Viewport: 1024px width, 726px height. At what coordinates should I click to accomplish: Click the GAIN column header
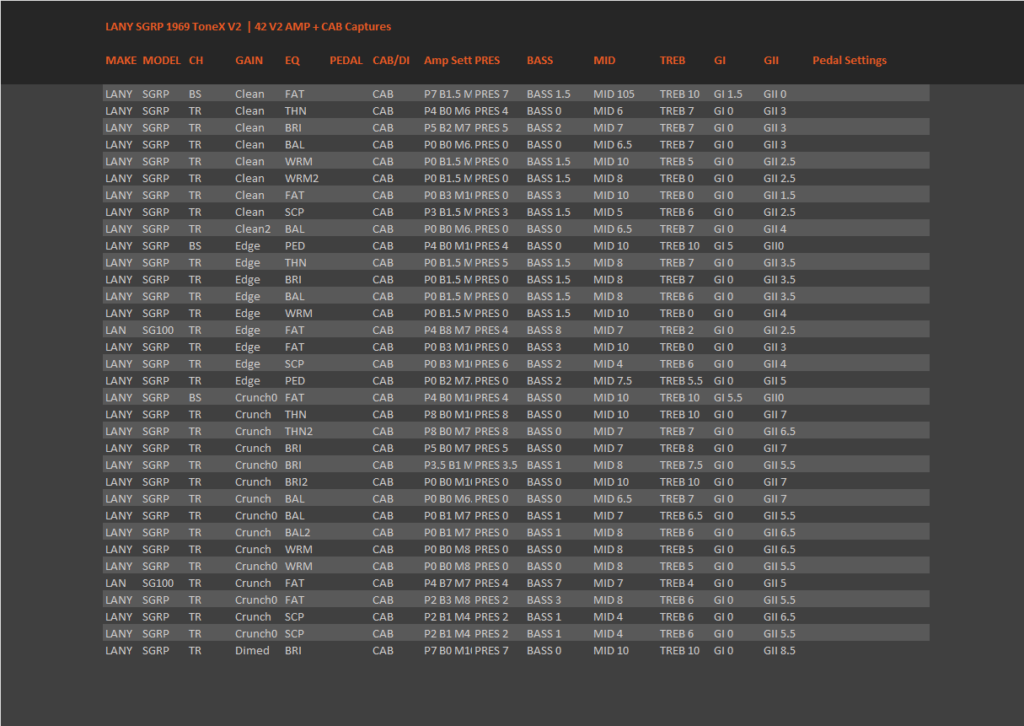coord(249,60)
